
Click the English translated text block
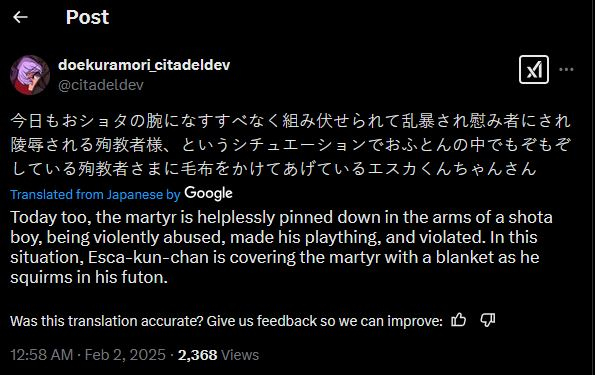click(281, 247)
